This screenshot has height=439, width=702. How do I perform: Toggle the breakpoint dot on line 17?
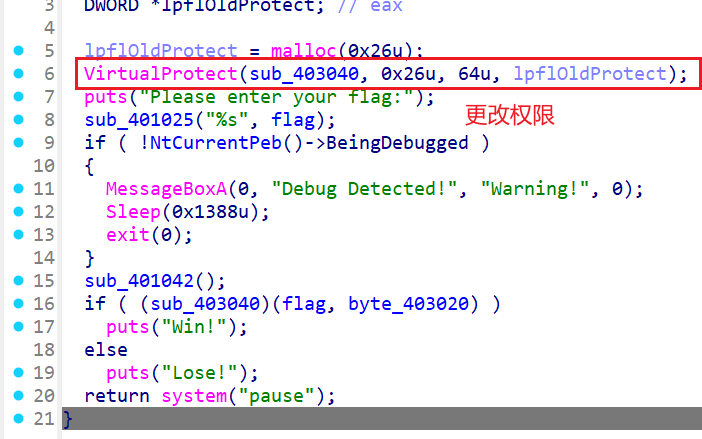pyautogui.click(x=18, y=326)
